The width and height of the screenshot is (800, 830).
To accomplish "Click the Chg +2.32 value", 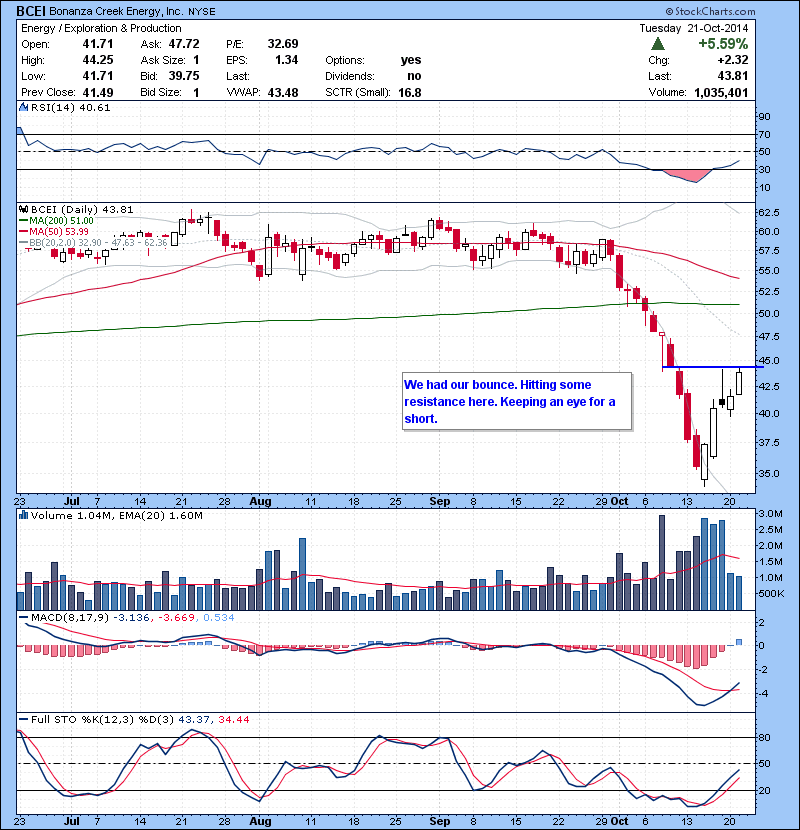I will pyautogui.click(x=733, y=60).
